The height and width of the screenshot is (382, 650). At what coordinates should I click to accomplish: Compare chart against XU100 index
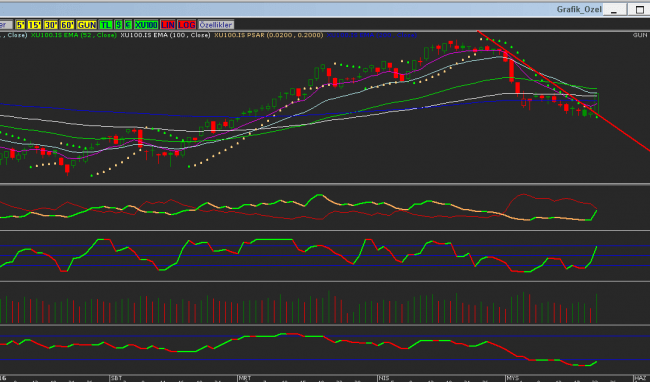146,25
